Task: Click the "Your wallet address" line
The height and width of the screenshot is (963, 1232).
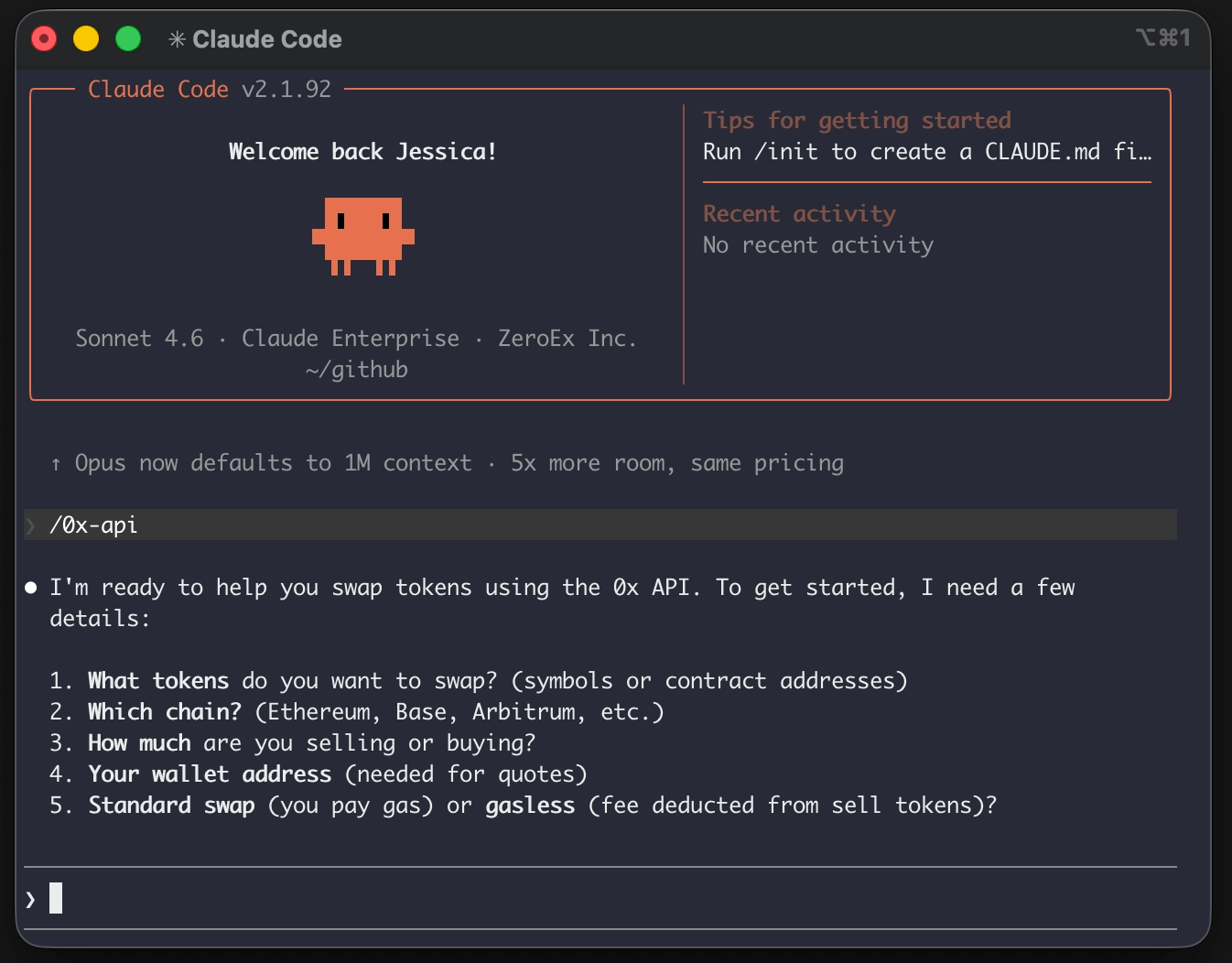Action: pos(319,774)
